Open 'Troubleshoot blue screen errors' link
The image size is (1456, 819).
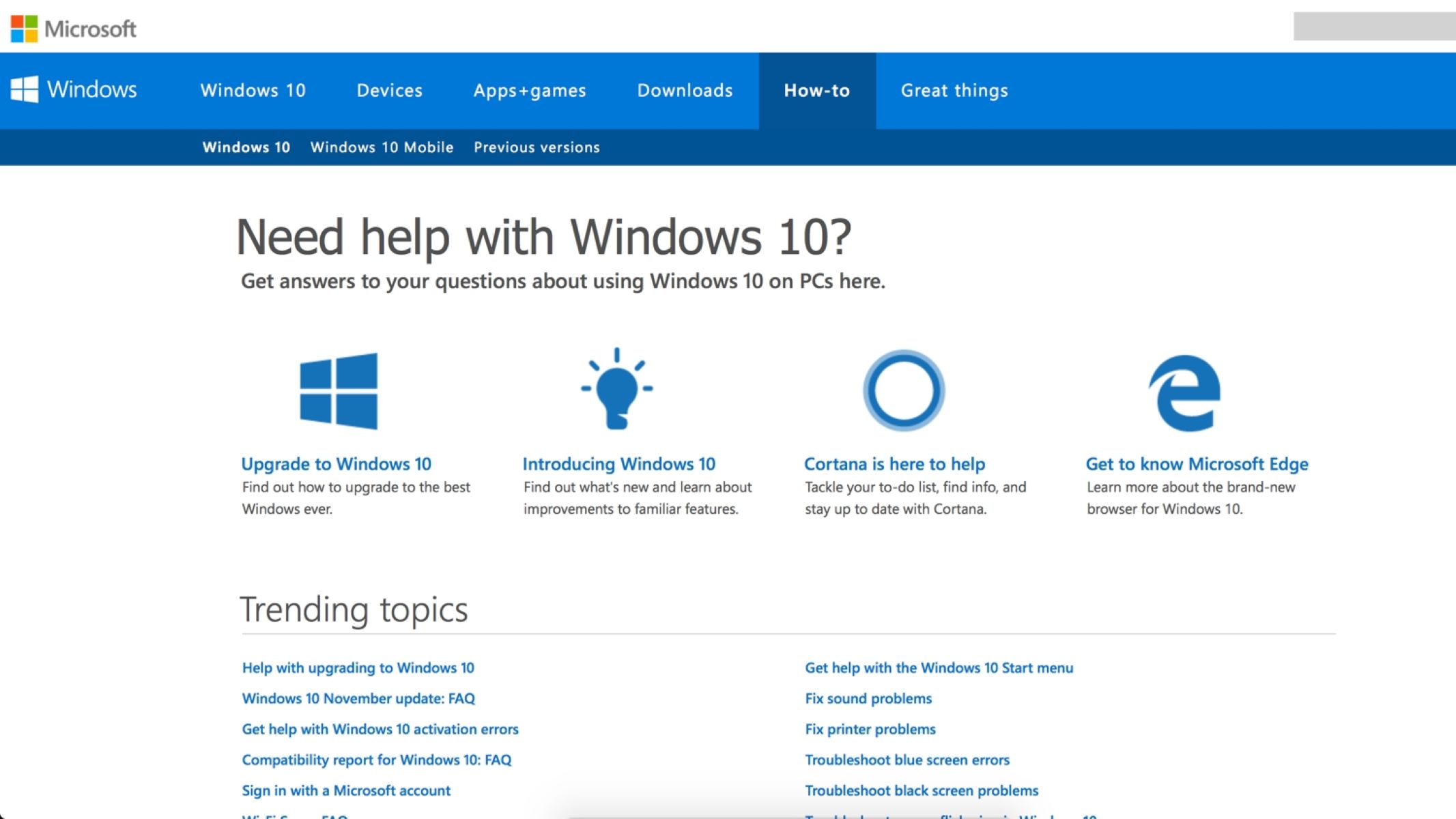click(x=907, y=760)
